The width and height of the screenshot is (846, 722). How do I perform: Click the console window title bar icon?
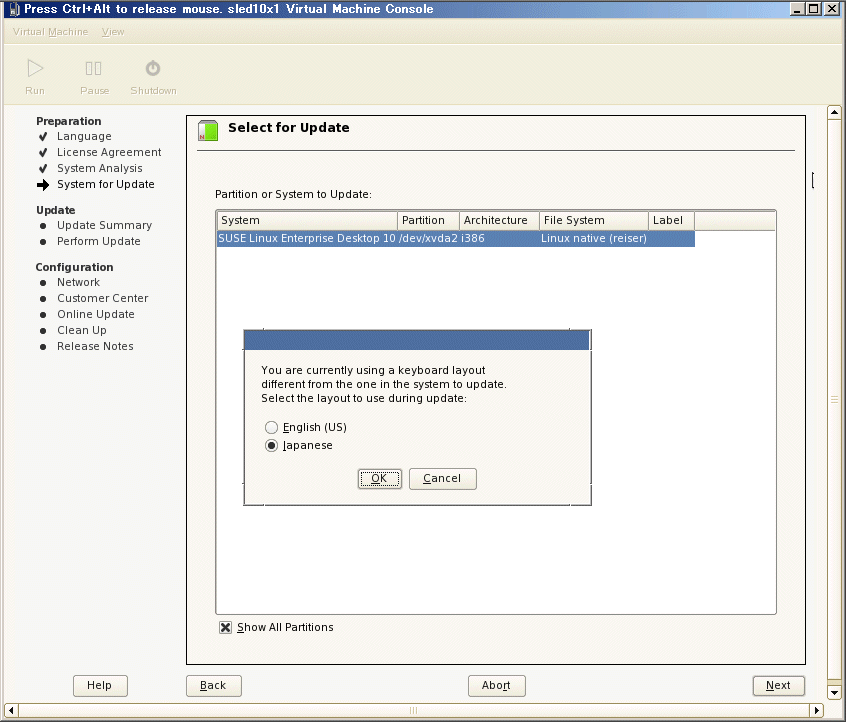point(15,9)
